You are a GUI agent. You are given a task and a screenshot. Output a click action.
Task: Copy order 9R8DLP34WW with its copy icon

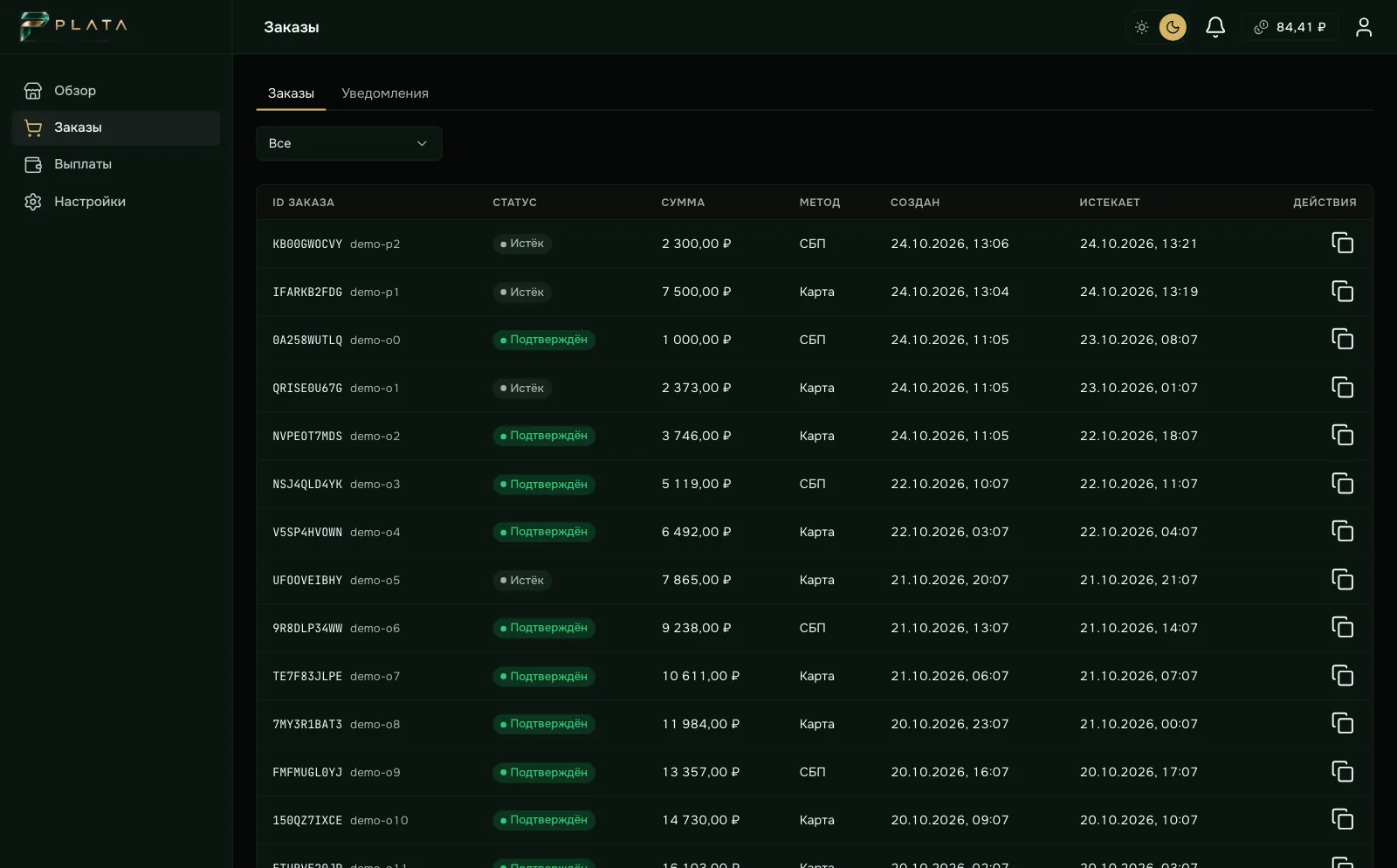tap(1342, 627)
